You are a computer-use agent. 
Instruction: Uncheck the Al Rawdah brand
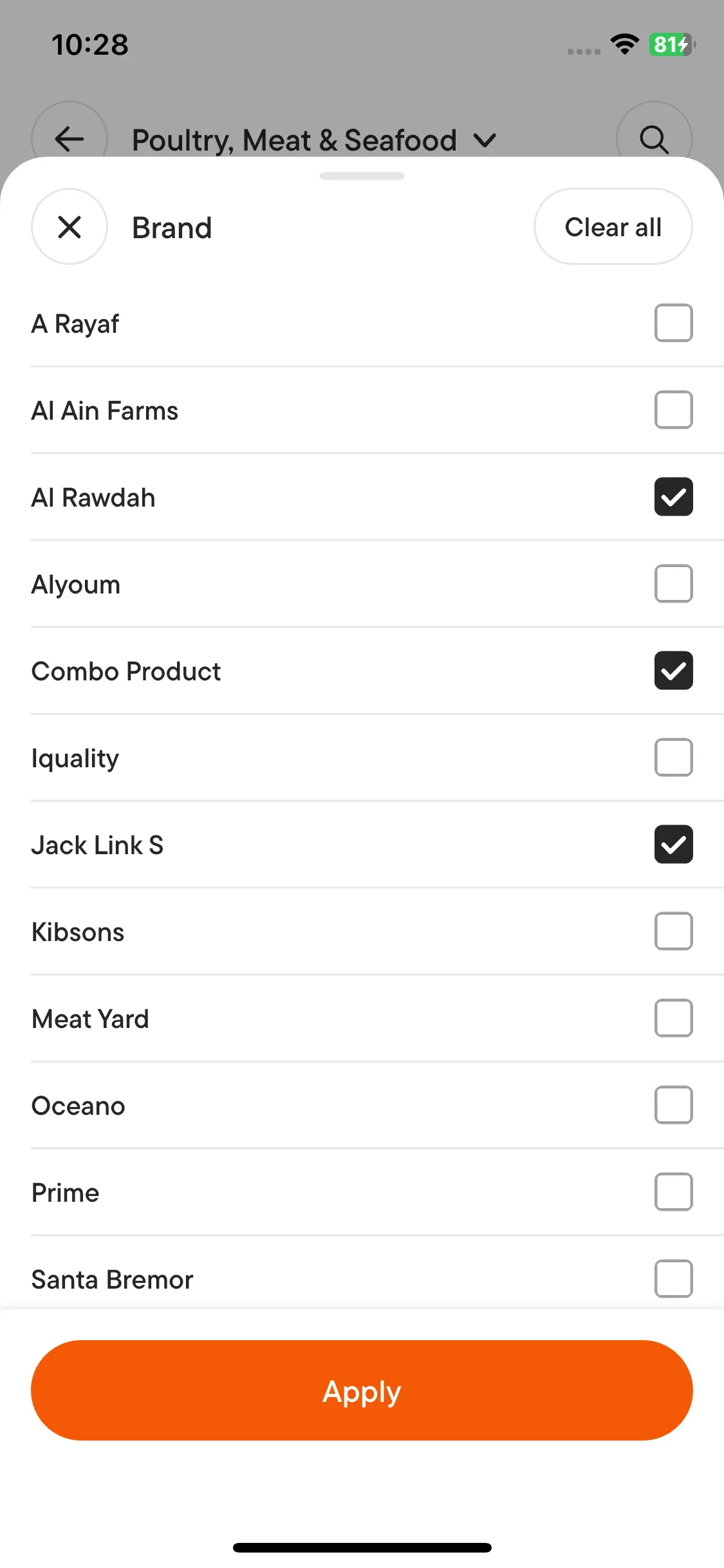tap(673, 497)
